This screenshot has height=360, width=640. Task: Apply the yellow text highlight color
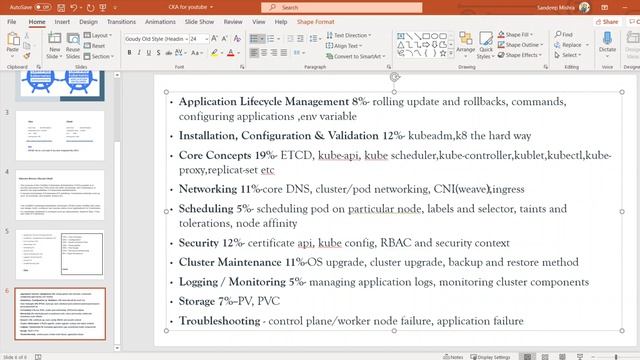click(214, 53)
